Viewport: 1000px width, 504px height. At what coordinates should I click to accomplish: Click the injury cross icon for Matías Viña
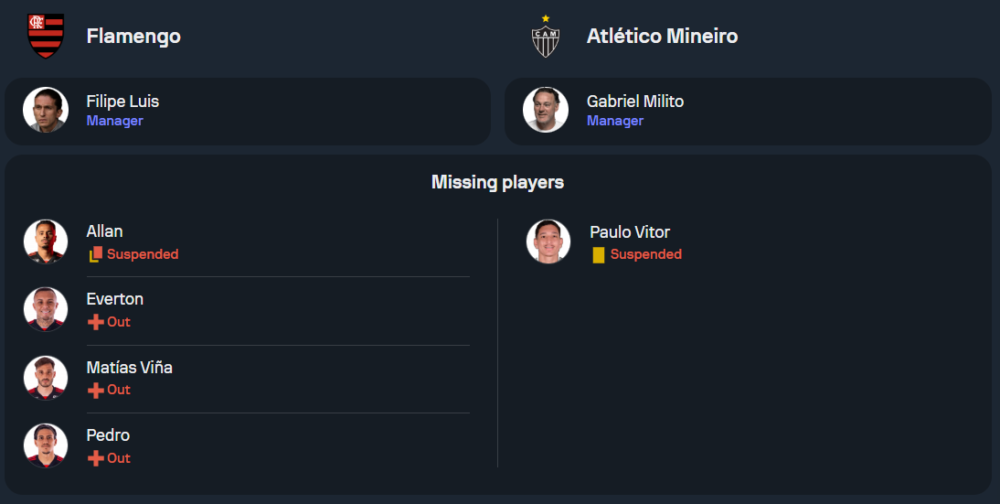[96, 390]
